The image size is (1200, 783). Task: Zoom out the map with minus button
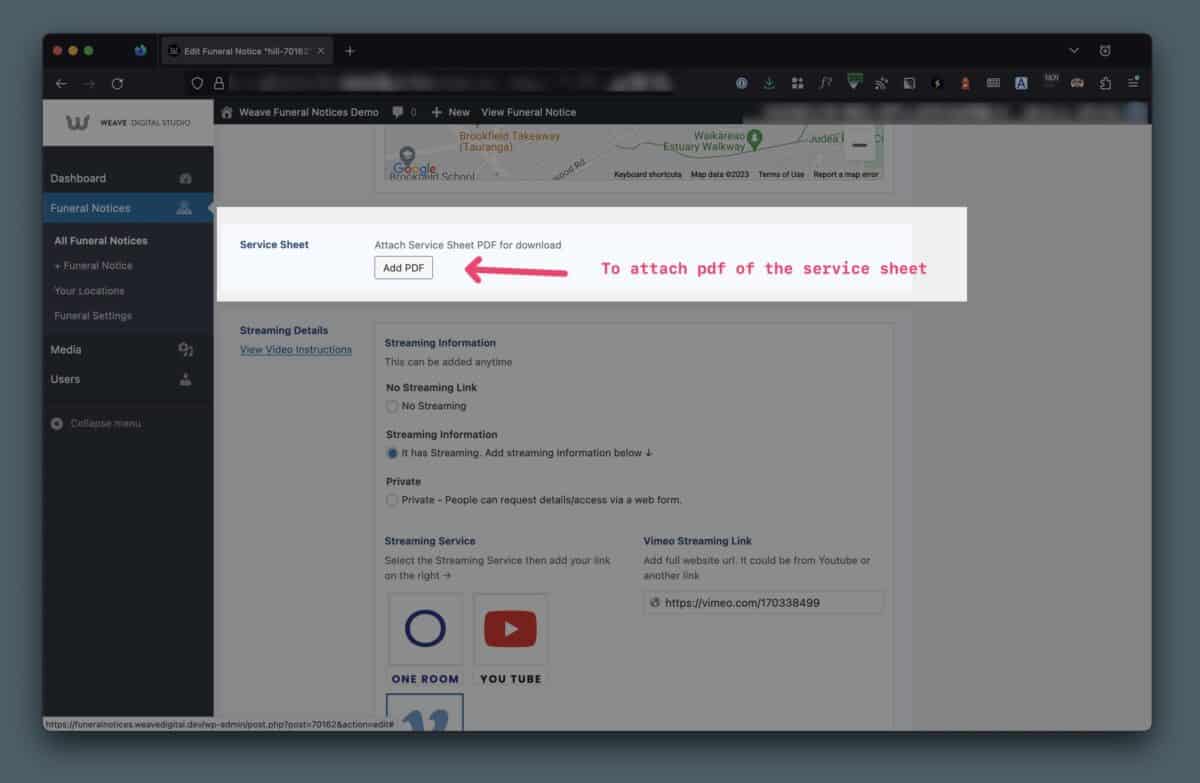(x=859, y=146)
